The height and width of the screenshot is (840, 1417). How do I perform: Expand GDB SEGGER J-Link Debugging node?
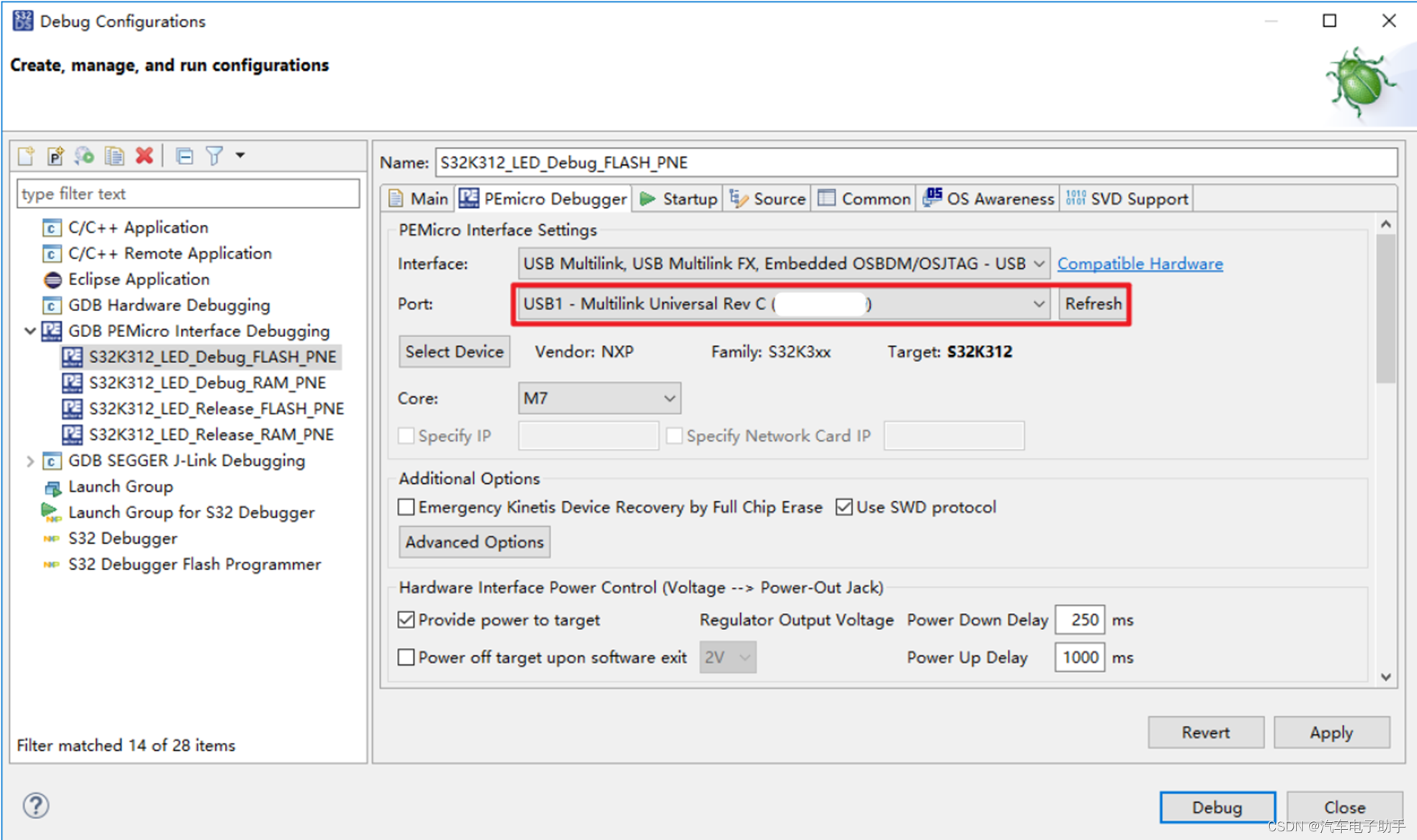tap(30, 461)
